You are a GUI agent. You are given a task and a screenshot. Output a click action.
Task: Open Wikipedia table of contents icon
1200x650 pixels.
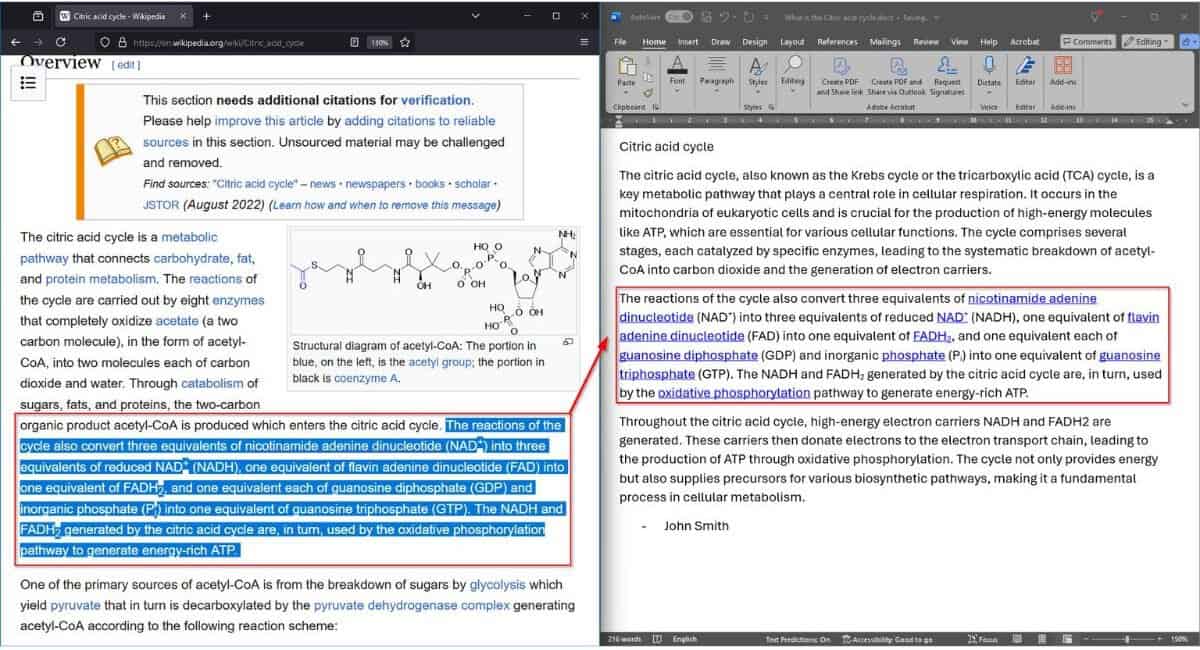click(29, 83)
